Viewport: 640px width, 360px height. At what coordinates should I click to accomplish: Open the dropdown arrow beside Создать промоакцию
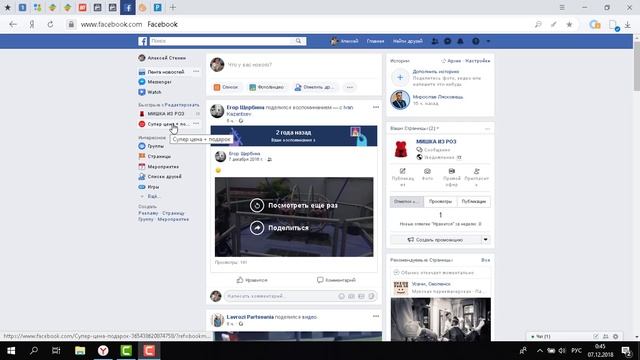click(x=485, y=240)
